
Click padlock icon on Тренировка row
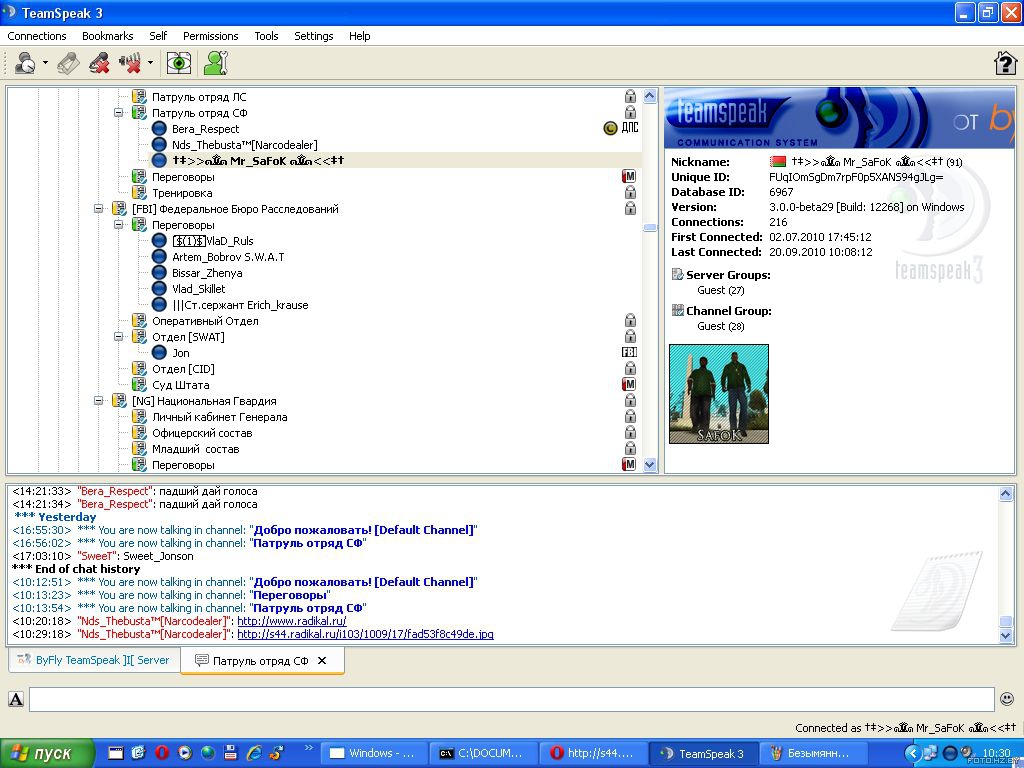pyautogui.click(x=630, y=193)
